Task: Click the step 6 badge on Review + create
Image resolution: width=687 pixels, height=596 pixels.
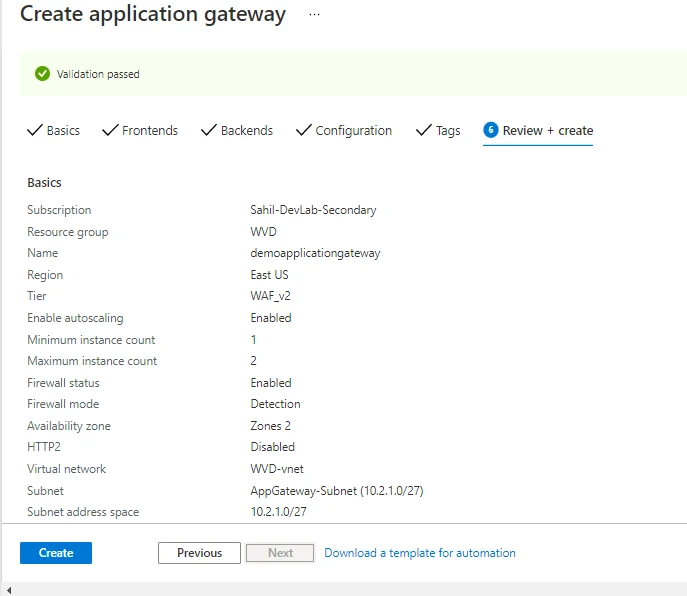Action: [490, 130]
